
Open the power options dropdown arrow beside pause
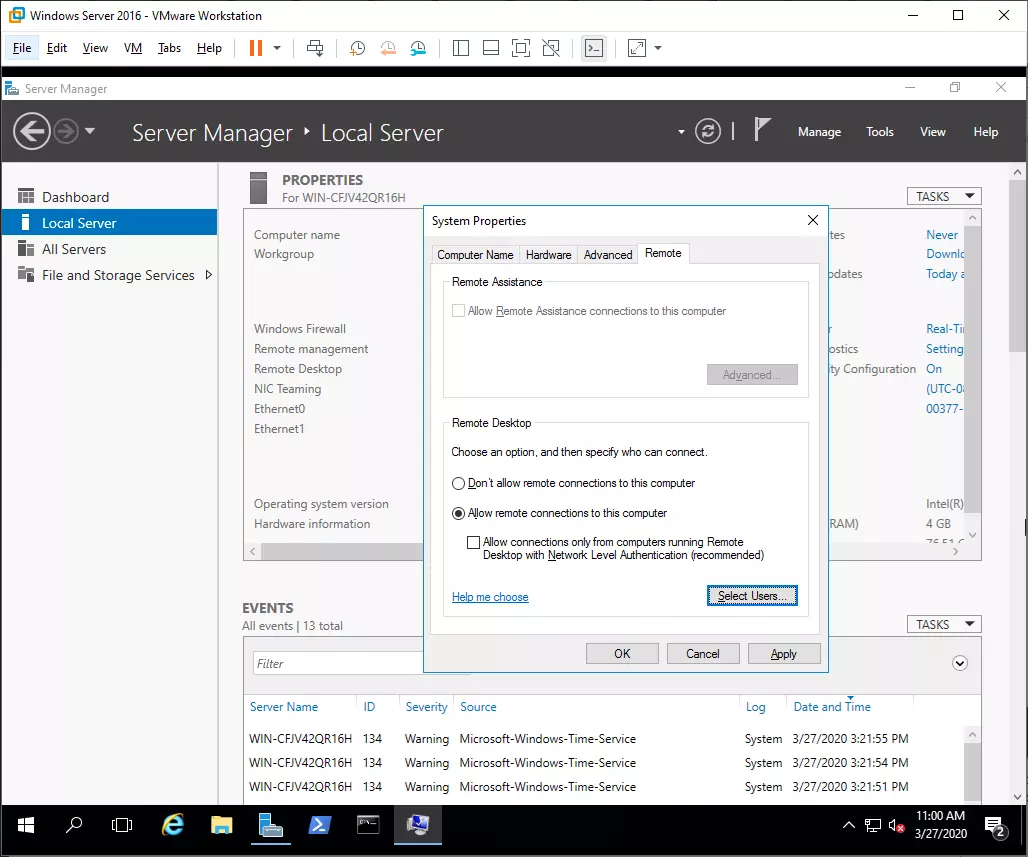pos(277,48)
